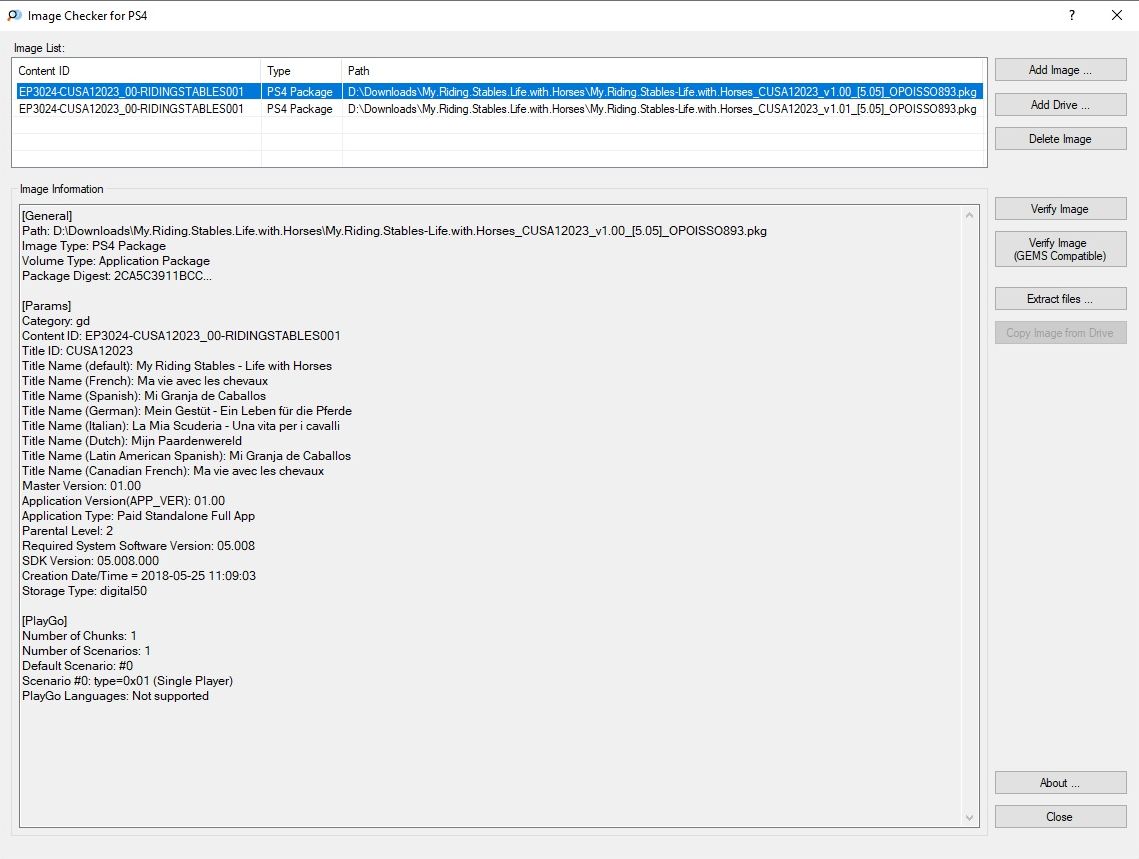The height and width of the screenshot is (859, 1139).
Task: Select the v1.00 package row path
Action: [x=662, y=91]
